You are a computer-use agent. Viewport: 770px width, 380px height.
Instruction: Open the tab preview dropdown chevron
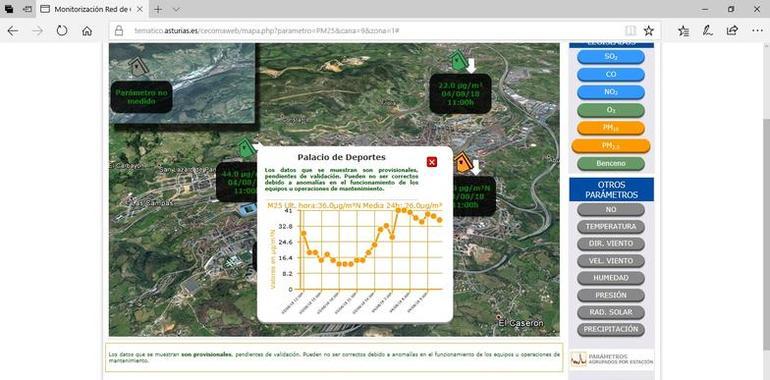176,9
